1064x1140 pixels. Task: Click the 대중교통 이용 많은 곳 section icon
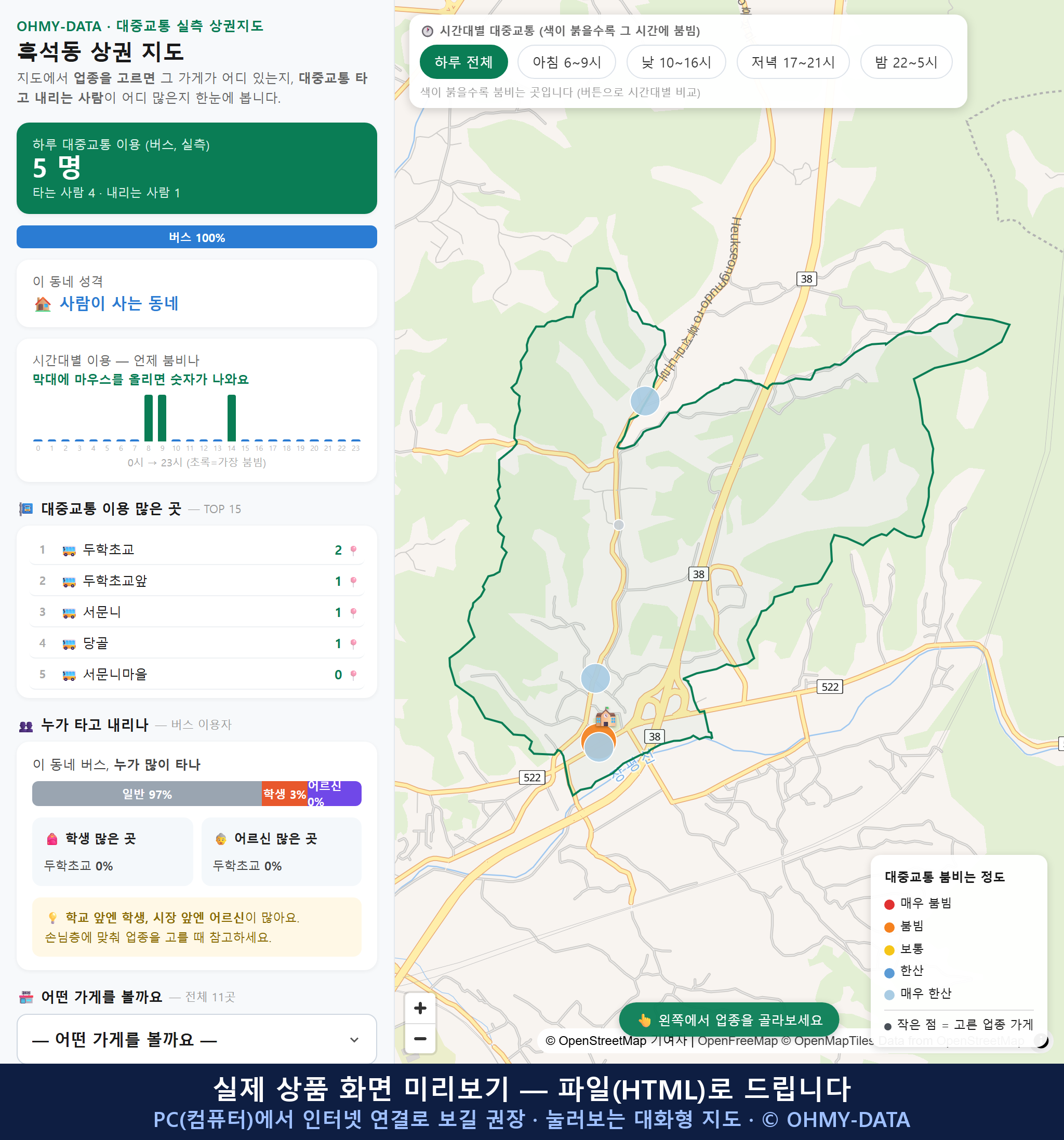[x=26, y=508]
